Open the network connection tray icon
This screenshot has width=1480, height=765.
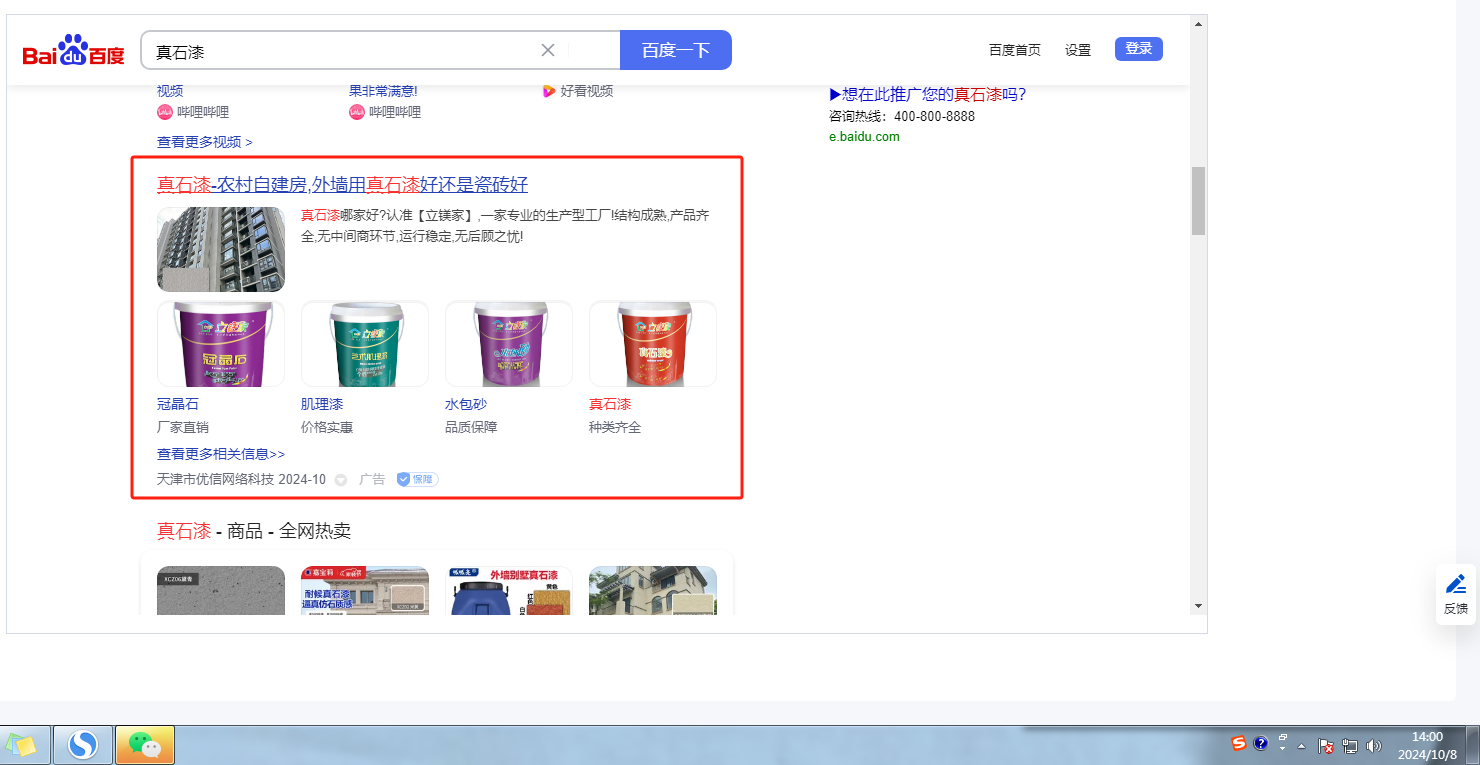[1350, 746]
